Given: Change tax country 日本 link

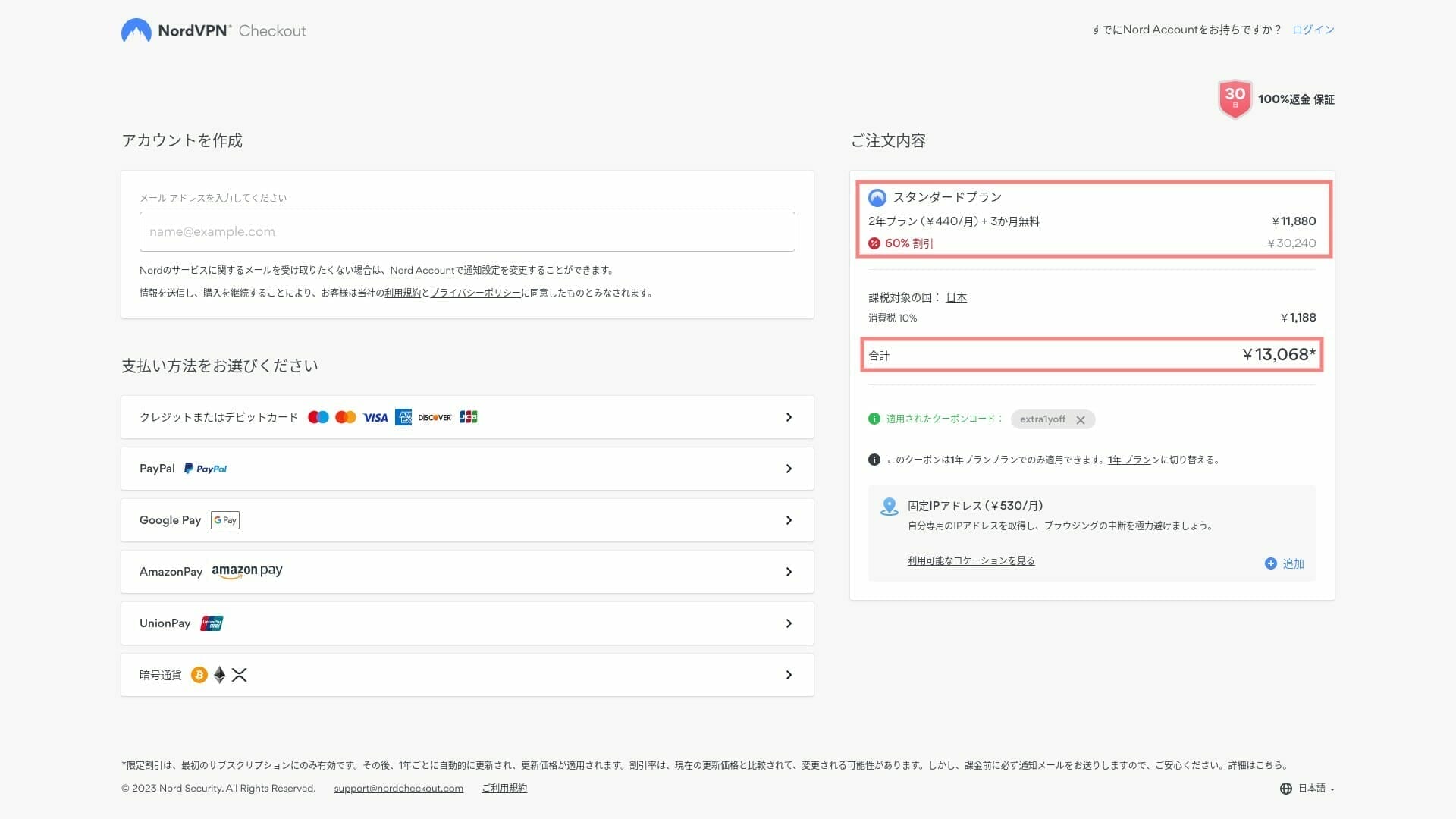Looking at the screenshot, I should (956, 297).
